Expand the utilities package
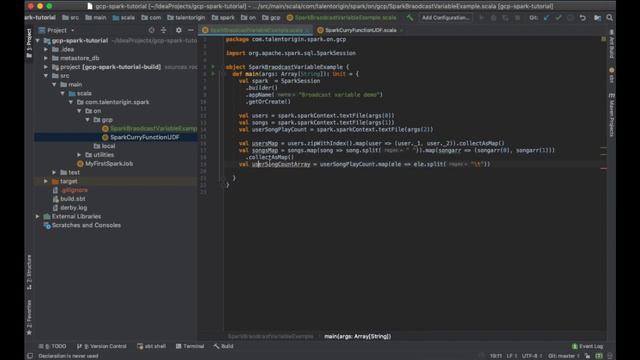This screenshot has width=640, height=360. [x=79, y=155]
